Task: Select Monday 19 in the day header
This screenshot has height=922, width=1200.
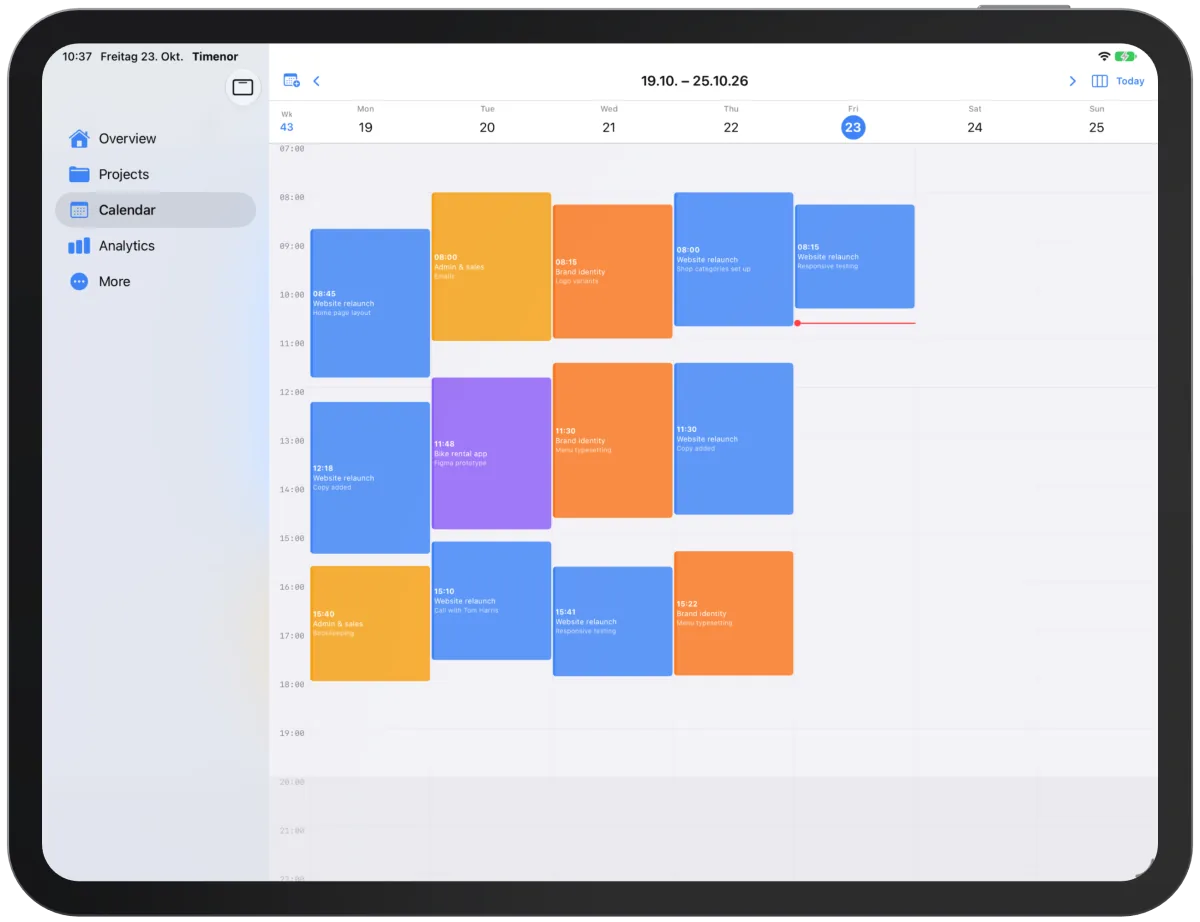Action: click(365, 127)
